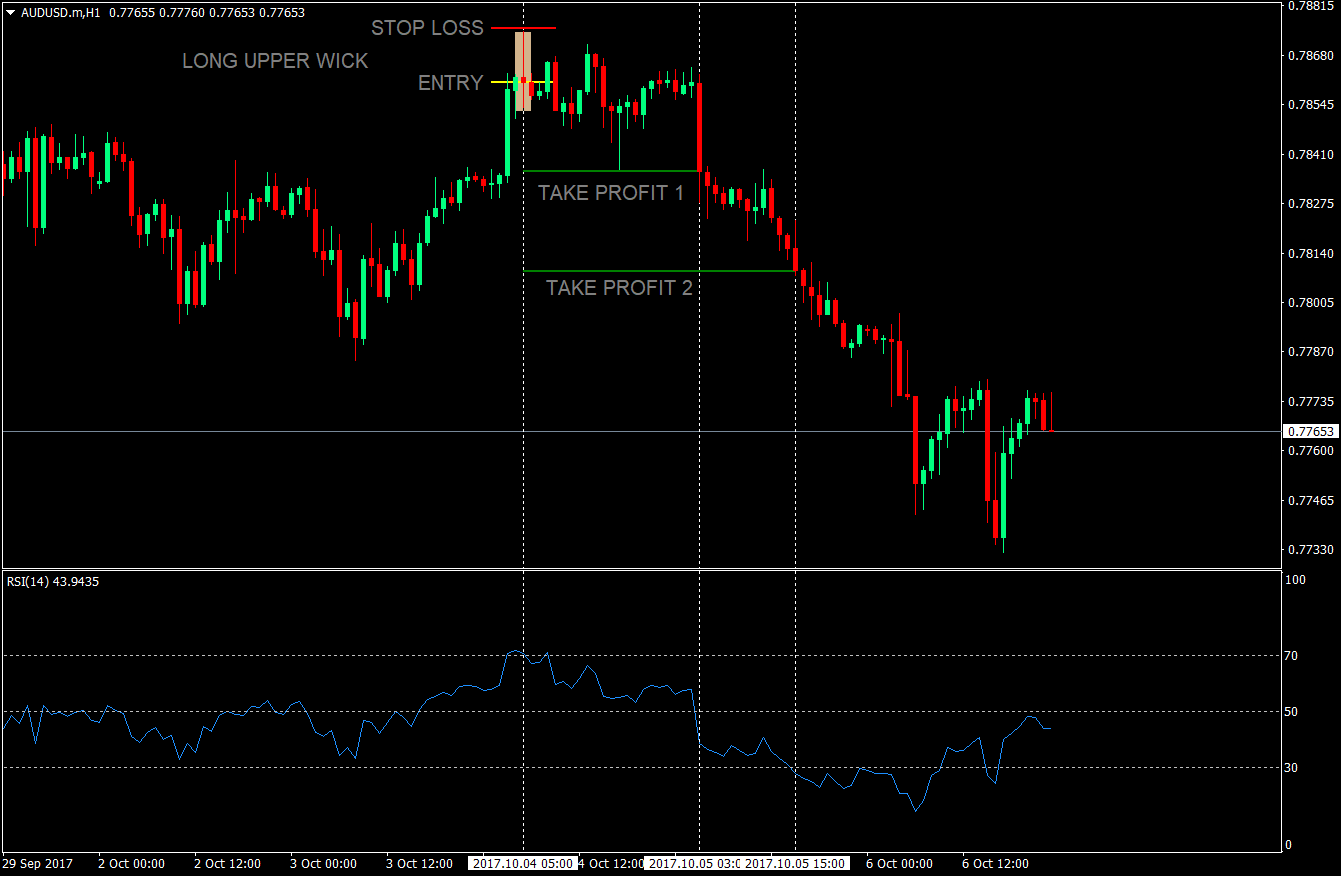Screen dimensions: 1341x876
Task: Click the RSI 30 oversold dashed level
Action: point(300,769)
